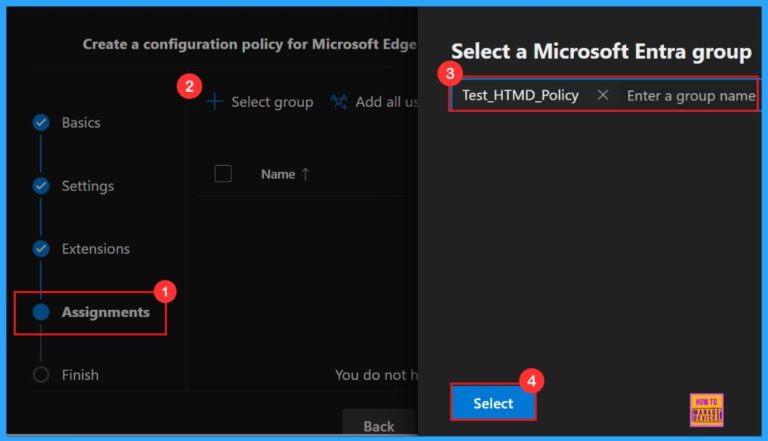Click the Add all users link text
Screen dimensions: 768x441
pyautogui.click(x=386, y=102)
